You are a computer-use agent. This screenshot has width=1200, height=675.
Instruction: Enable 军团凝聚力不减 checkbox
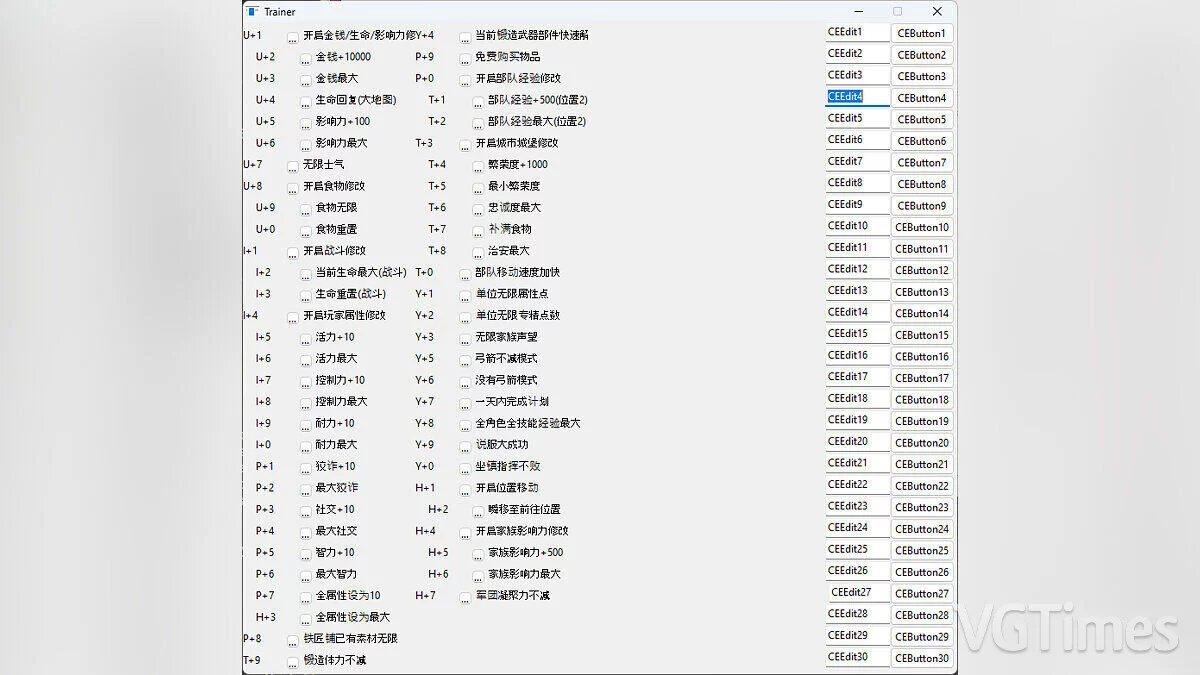(465, 597)
